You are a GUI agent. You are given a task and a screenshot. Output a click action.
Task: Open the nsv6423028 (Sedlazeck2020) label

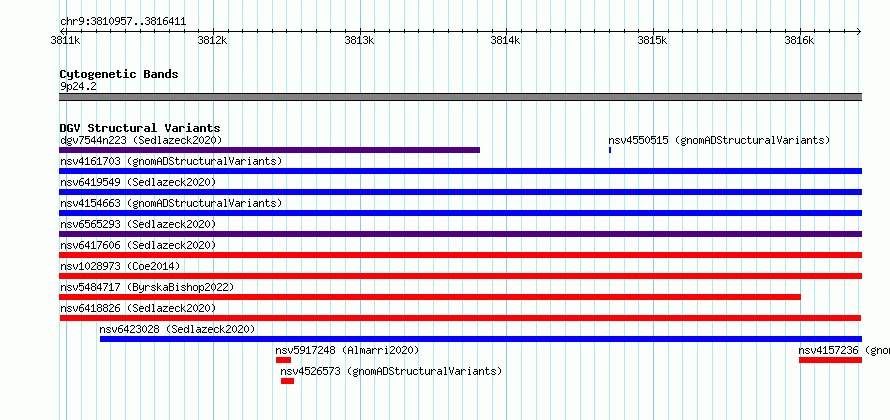point(177,329)
